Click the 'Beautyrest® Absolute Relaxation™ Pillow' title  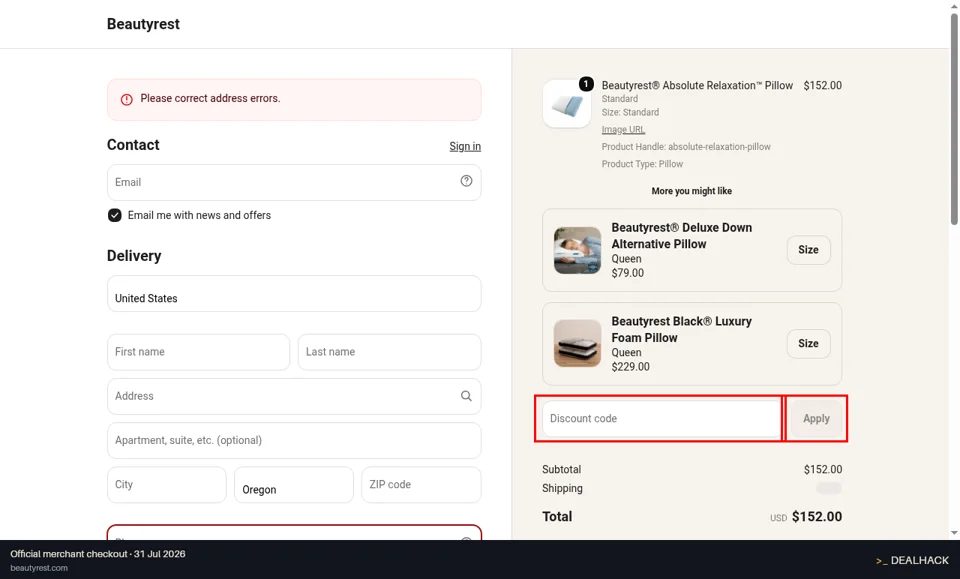(x=697, y=86)
